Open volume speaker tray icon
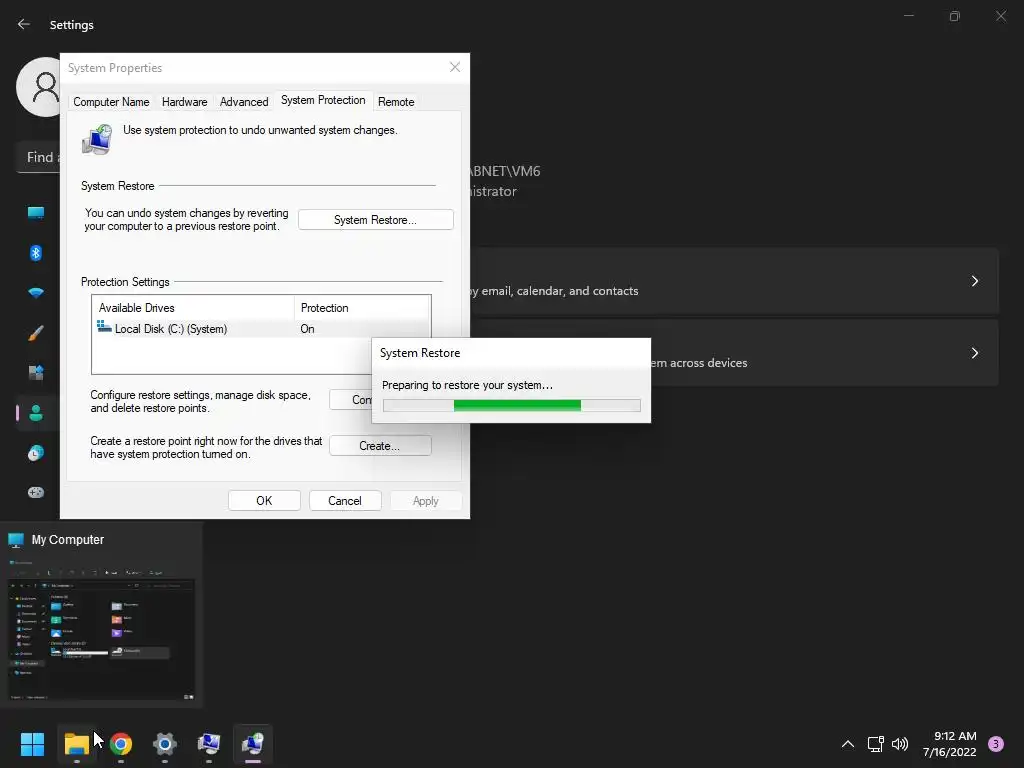The width and height of the screenshot is (1024, 768). [x=900, y=744]
